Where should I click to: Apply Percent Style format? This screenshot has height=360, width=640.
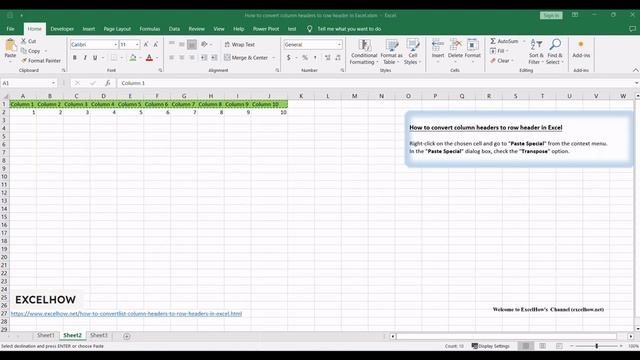tap(305, 58)
